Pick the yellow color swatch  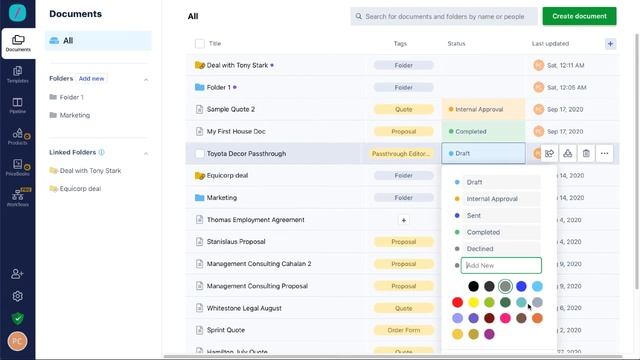click(473, 302)
